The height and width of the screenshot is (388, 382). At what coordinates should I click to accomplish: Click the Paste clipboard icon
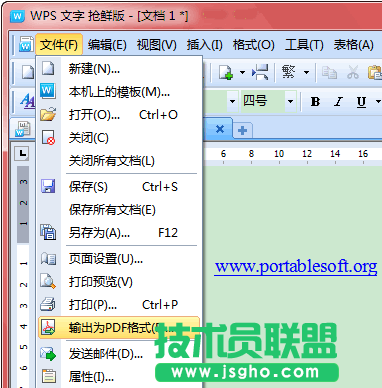[375, 72]
